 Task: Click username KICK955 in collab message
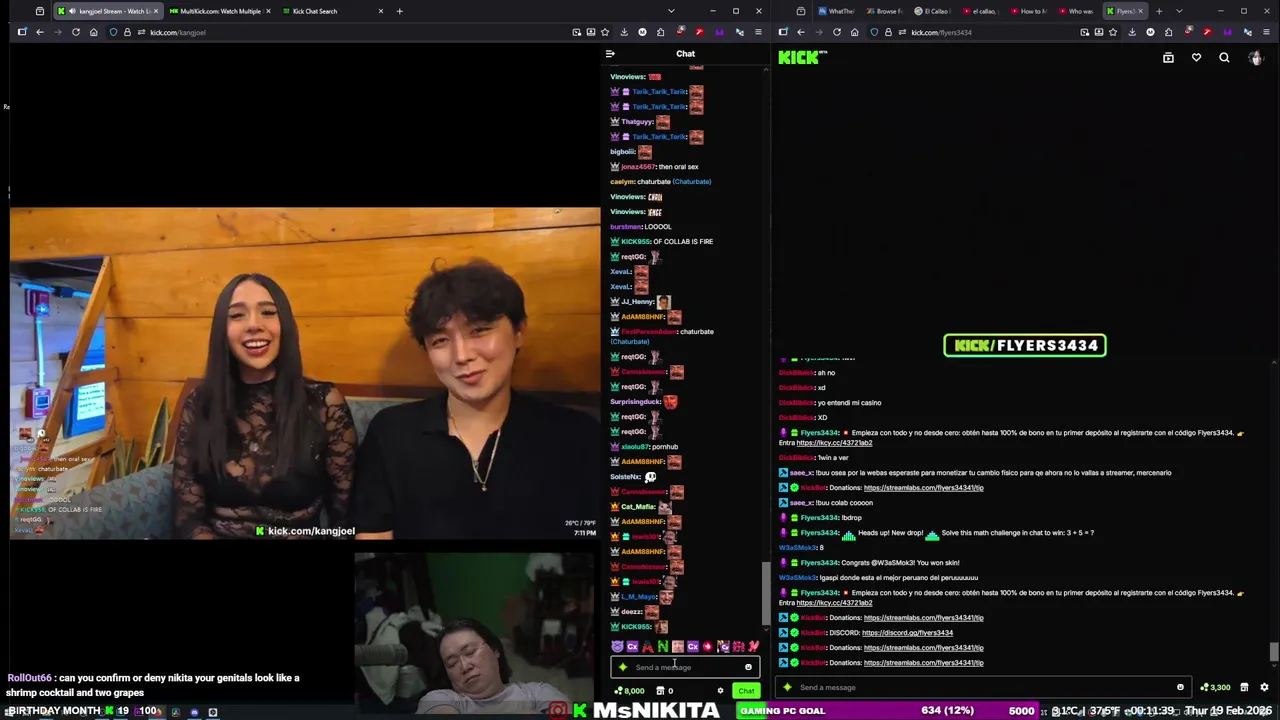(x=635, y=242)
